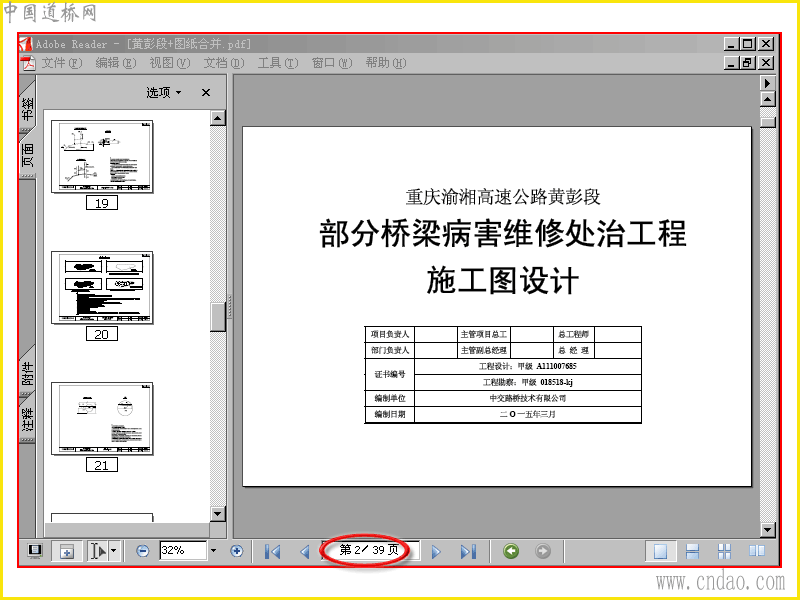Switch to the 书签 bookmarks side tab

pos(28,107)
